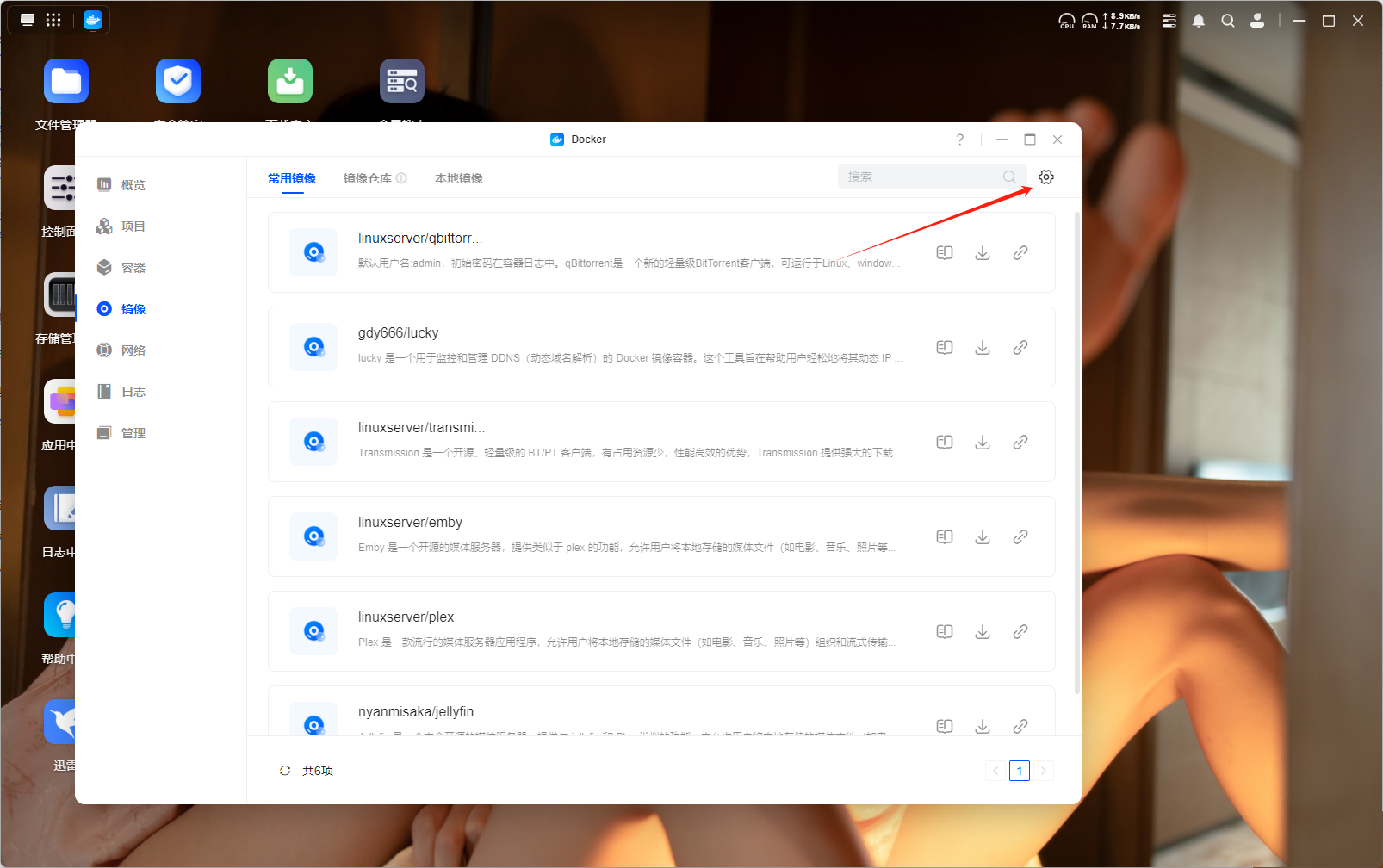Click the RAM usage indicator in top bar
Screen dimensions: 1383x868
pyautogui.click(x=1089, y=21)
